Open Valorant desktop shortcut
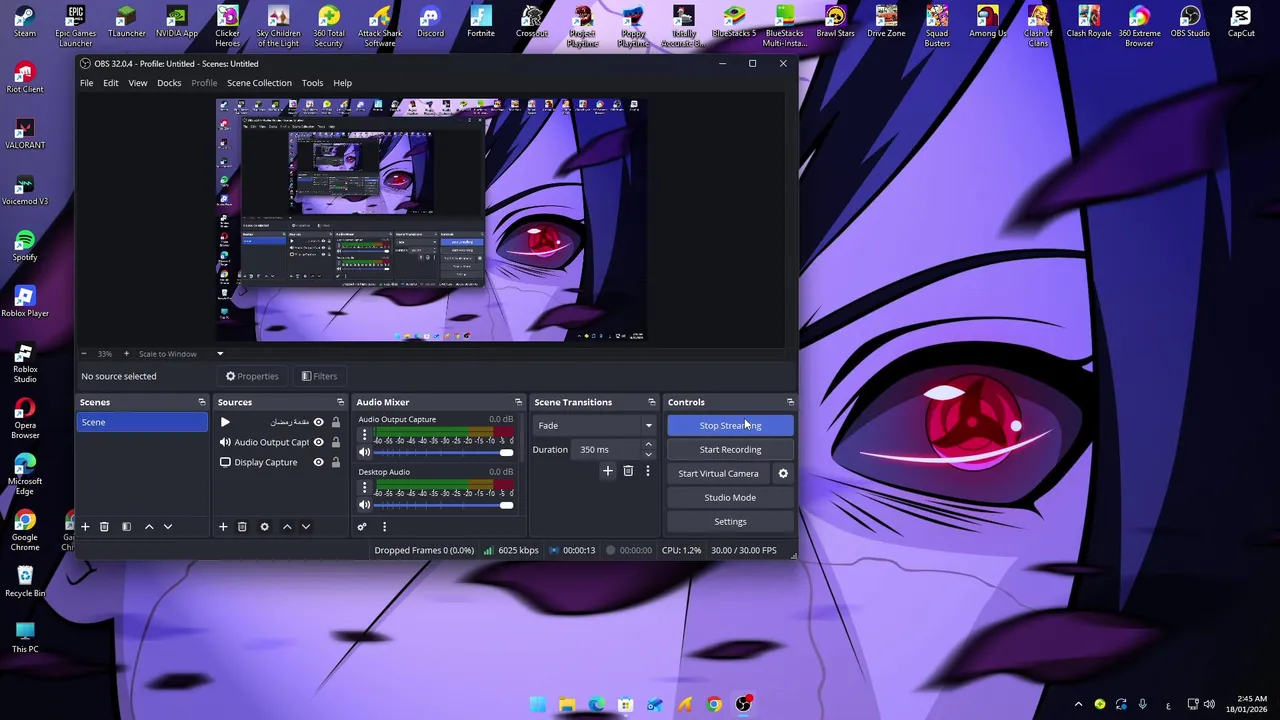1280x720 pixels. 25,133
